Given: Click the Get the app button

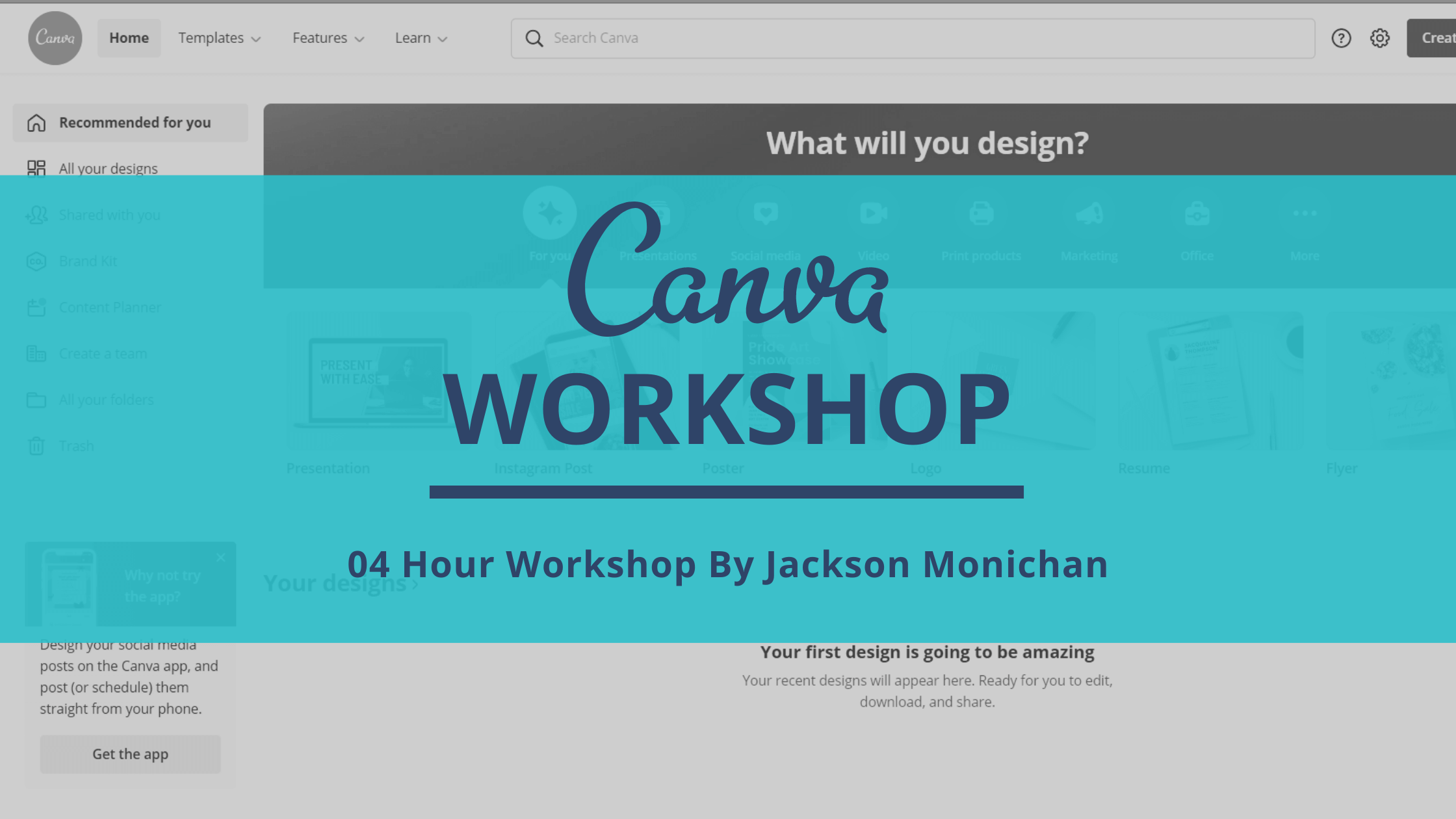Looking at the screenshot, I should point(130,754).
